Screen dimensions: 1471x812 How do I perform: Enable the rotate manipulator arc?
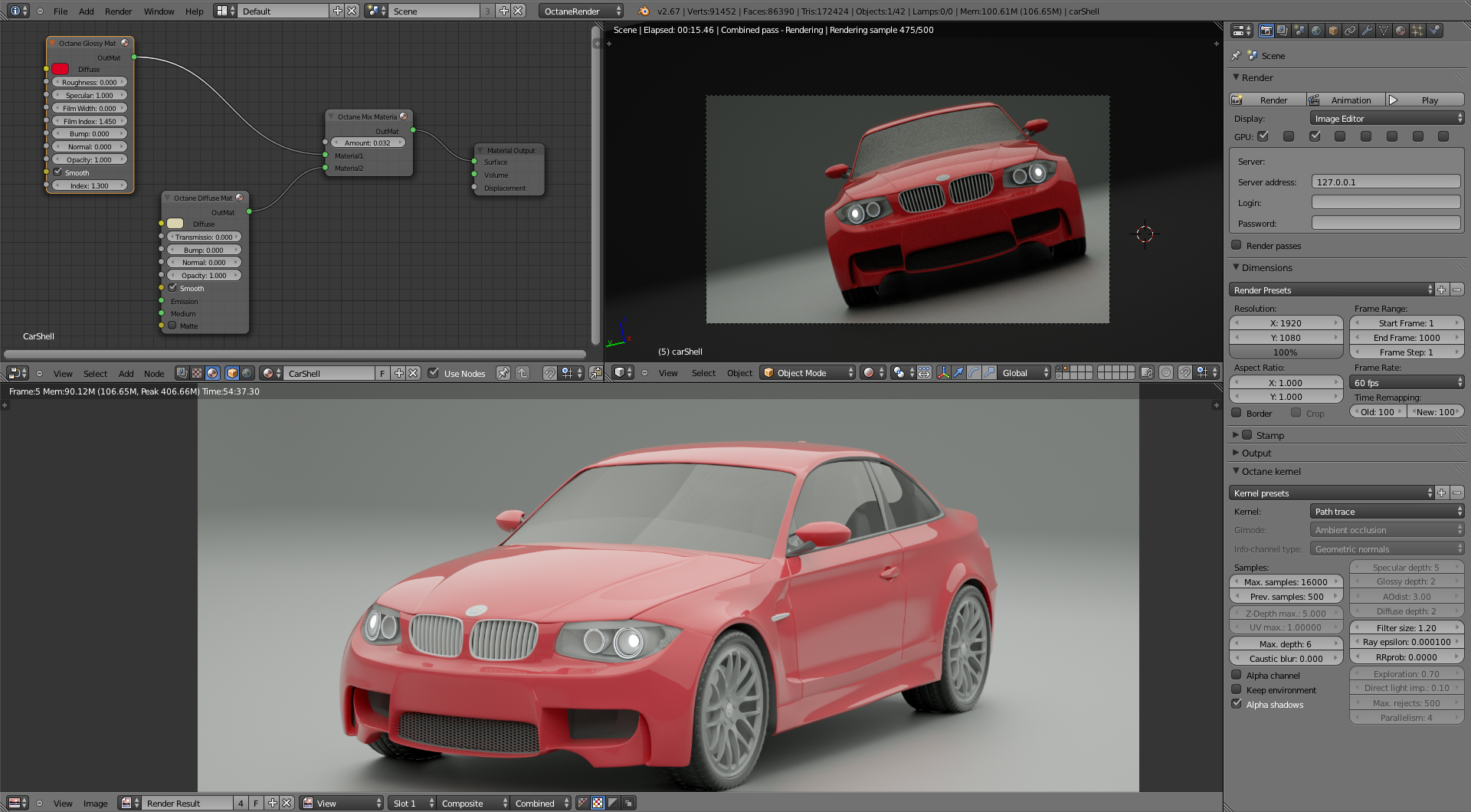click(974, 373)
